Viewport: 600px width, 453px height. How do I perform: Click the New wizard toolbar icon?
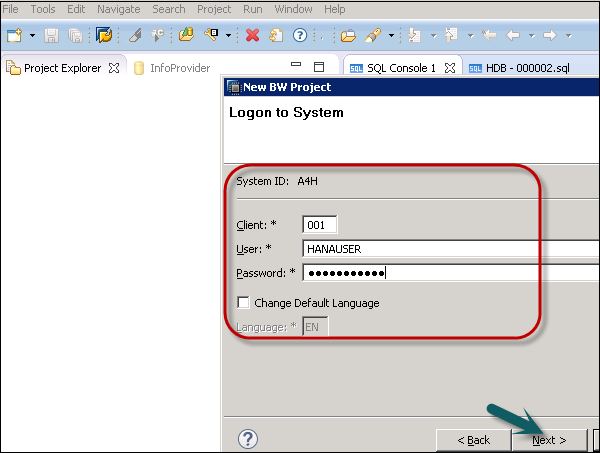click(x=15, y=35)
